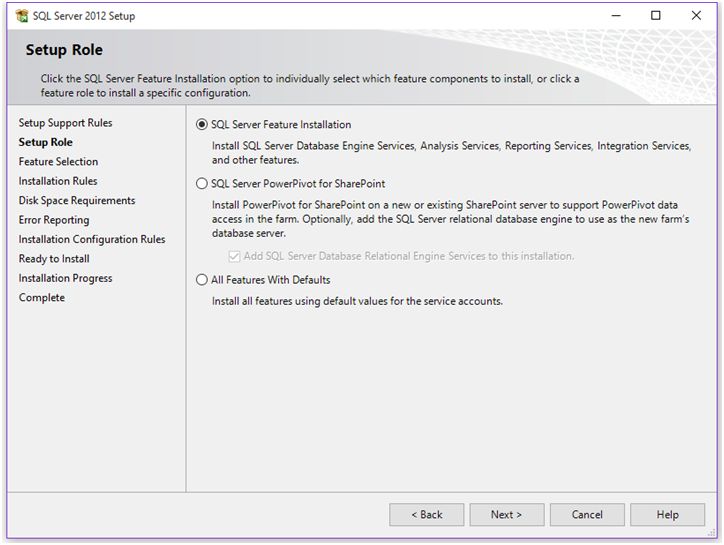
Task: Jump to Feature Selection step
Action: coord(58,162)
